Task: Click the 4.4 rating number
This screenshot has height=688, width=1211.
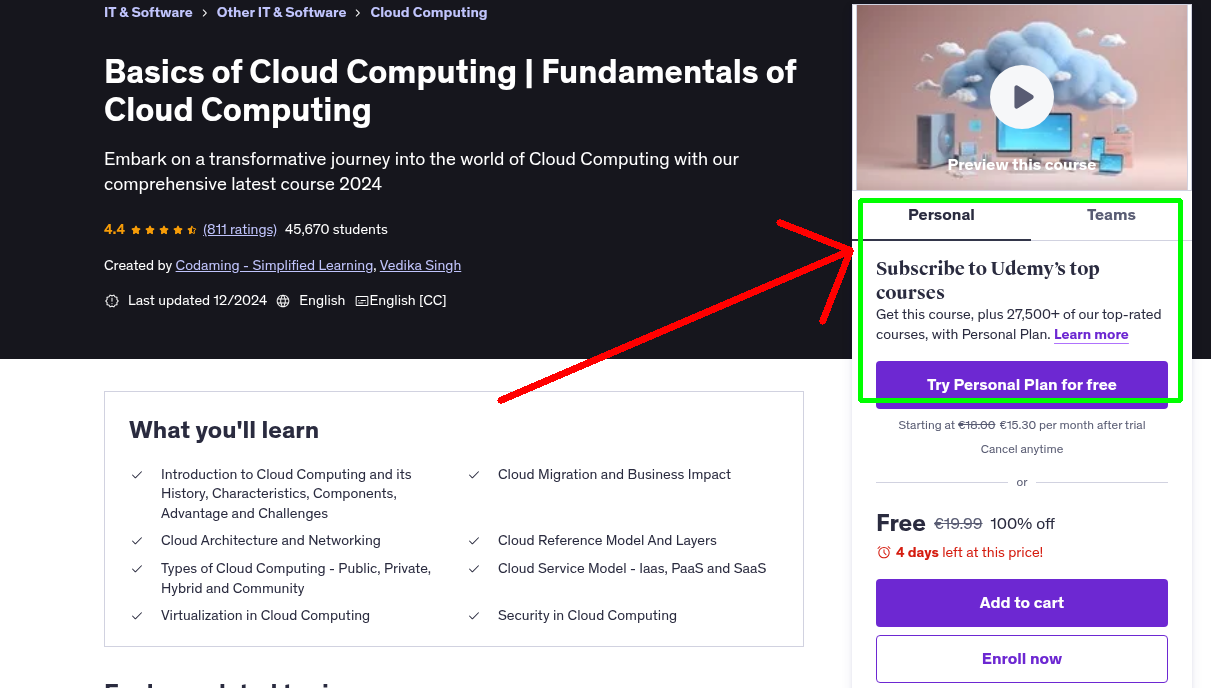Action: (114, 229)
